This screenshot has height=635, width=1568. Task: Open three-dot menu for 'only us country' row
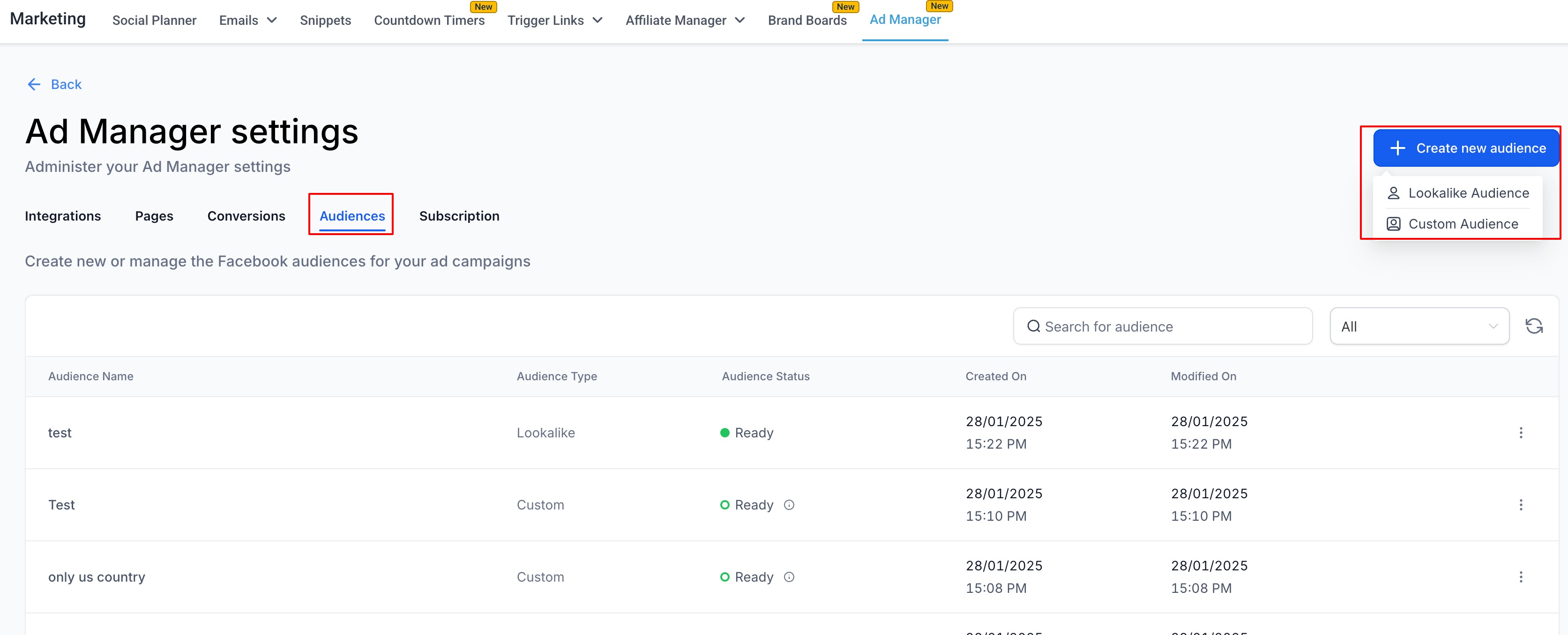pyautogui.click(x=1521, y=576)
